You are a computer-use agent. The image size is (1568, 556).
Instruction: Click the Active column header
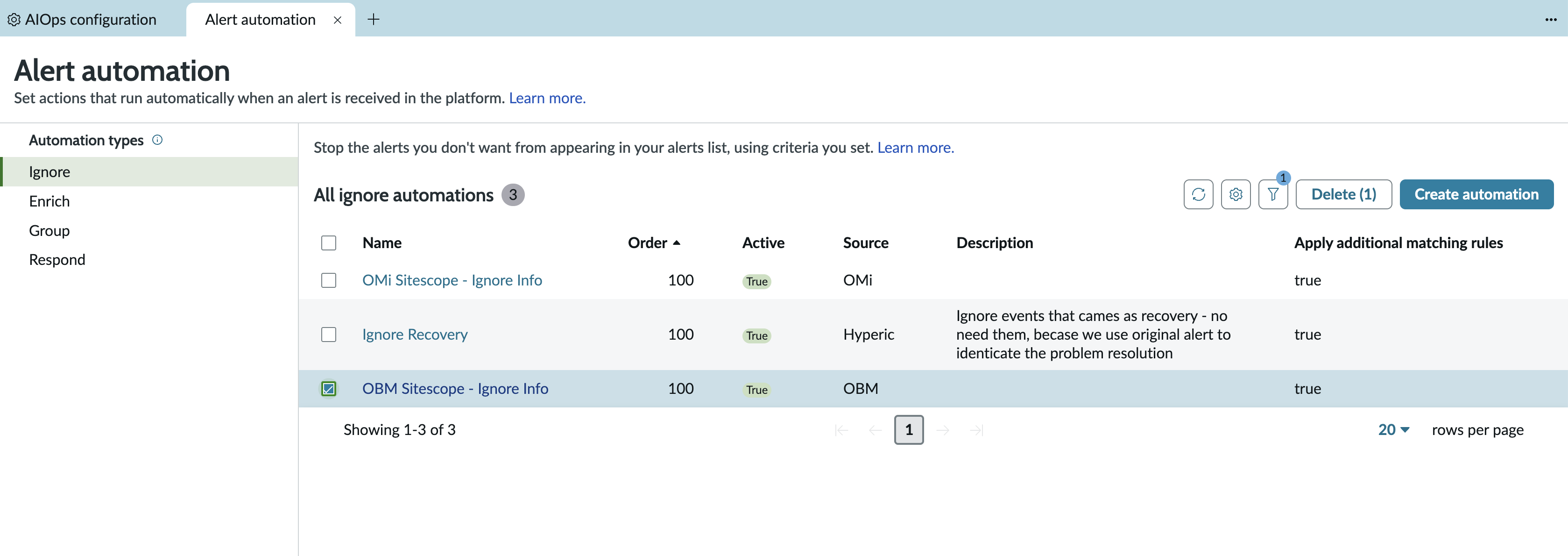coord(763,243)
